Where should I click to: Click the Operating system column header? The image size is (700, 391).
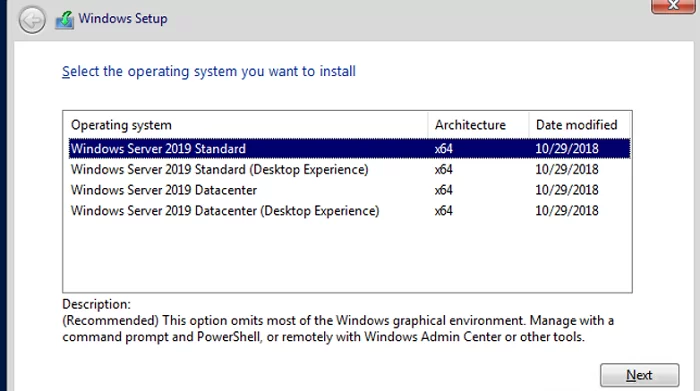click(246, 125)
